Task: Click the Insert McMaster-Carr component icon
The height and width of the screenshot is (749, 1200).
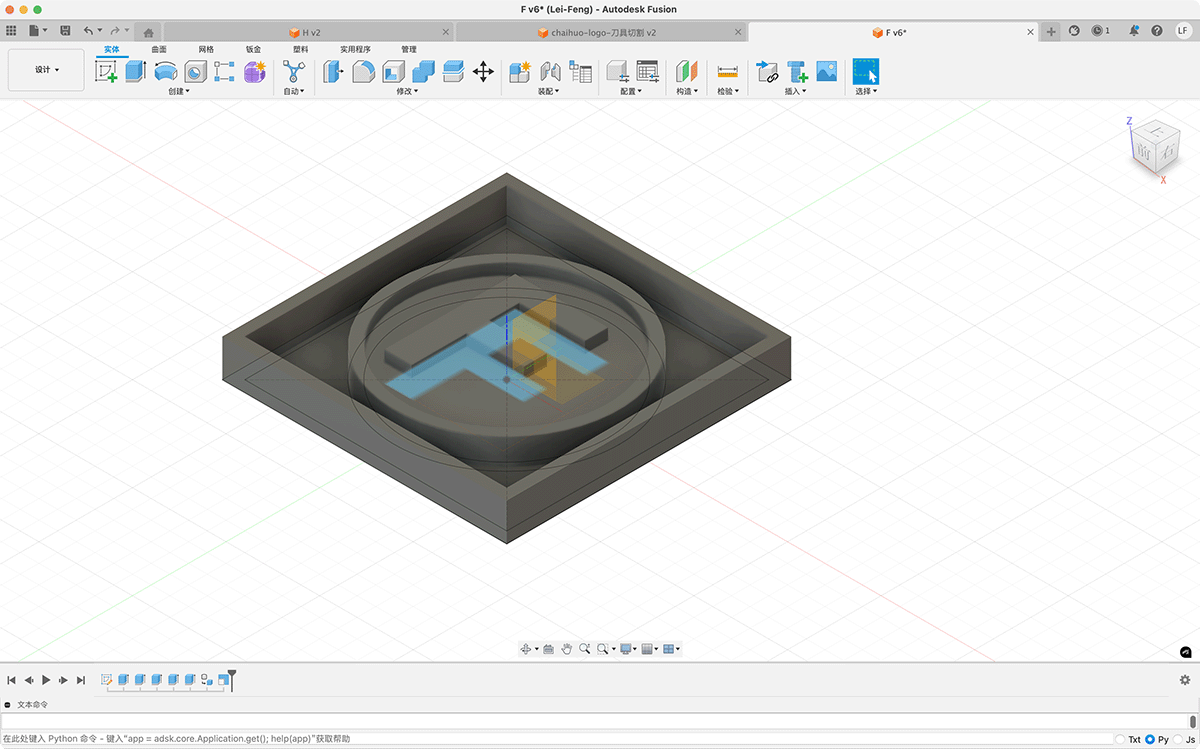Action: 797,71
